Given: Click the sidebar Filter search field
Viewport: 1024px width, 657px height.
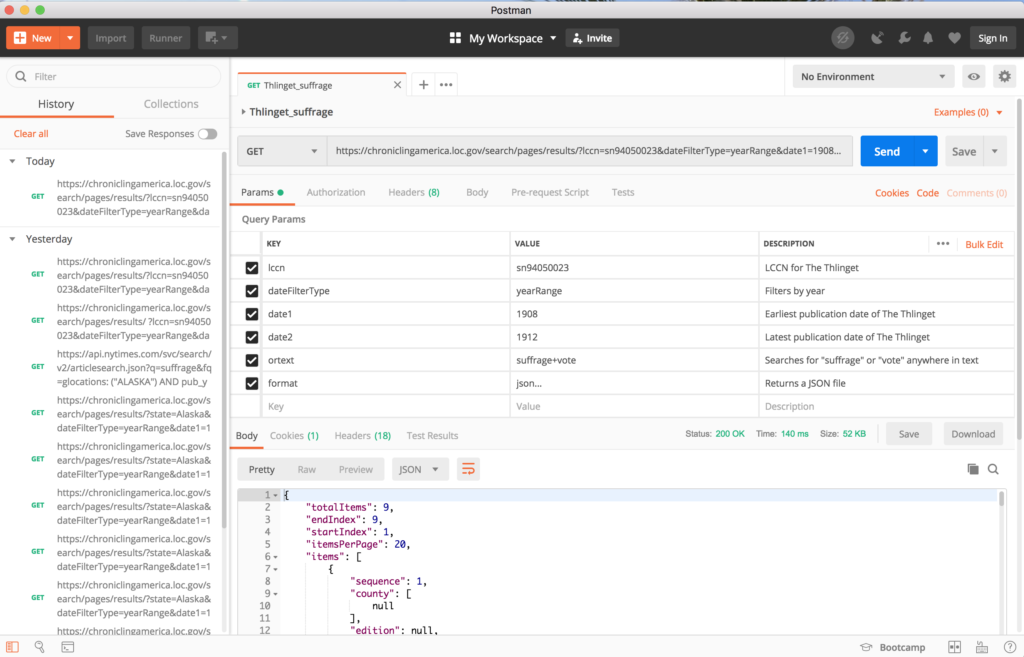Looking at the screenshot, I should pyautogui.click(x=114, y=76).
